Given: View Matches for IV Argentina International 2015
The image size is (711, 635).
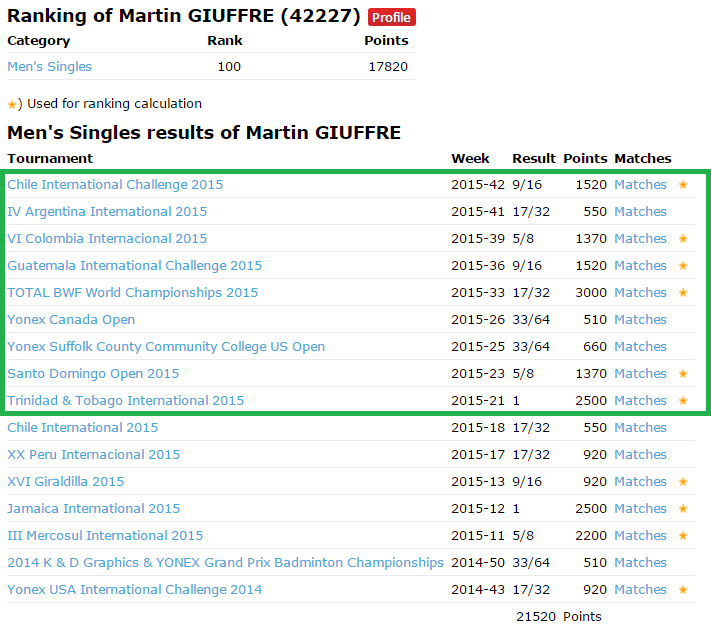Looking at the screenshot, I should tap(640, 211).
